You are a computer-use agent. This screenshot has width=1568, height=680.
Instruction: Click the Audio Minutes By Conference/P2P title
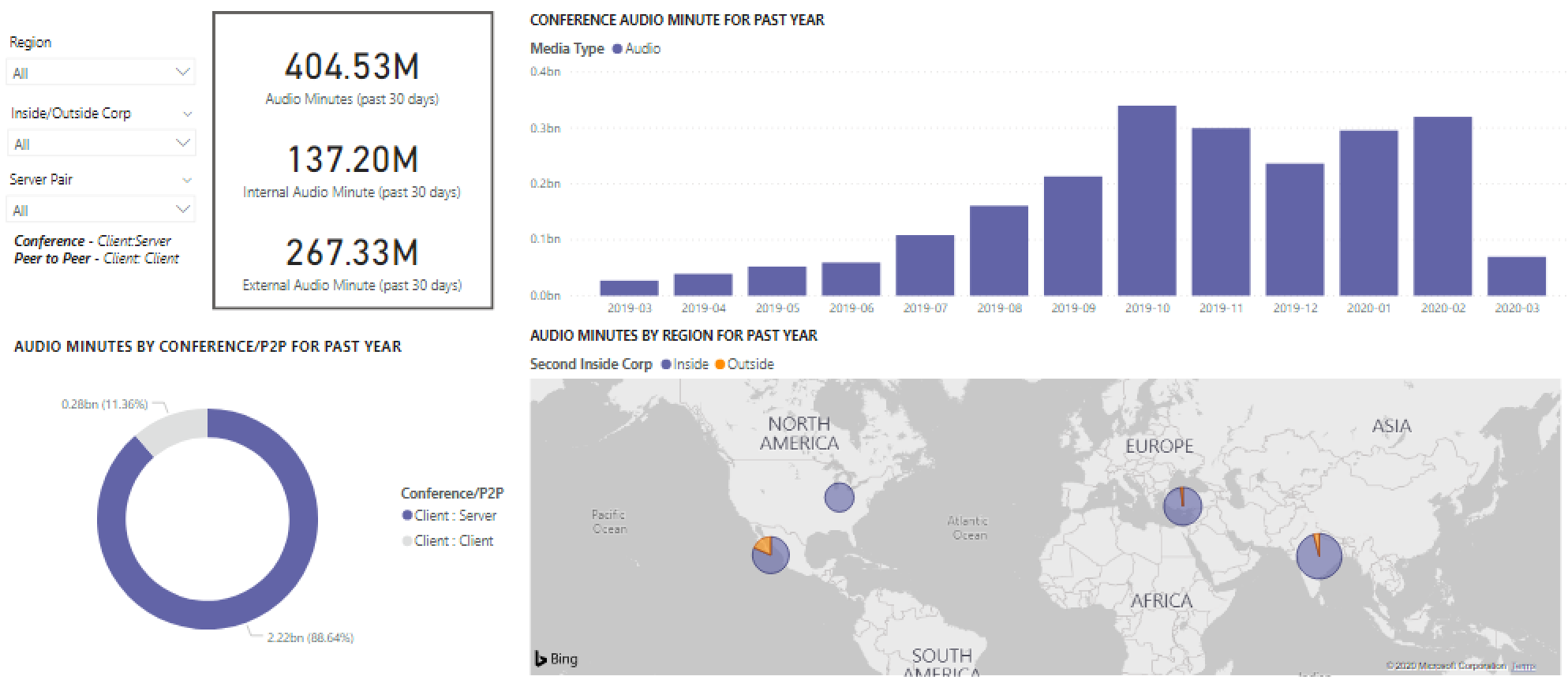(208, 346)
